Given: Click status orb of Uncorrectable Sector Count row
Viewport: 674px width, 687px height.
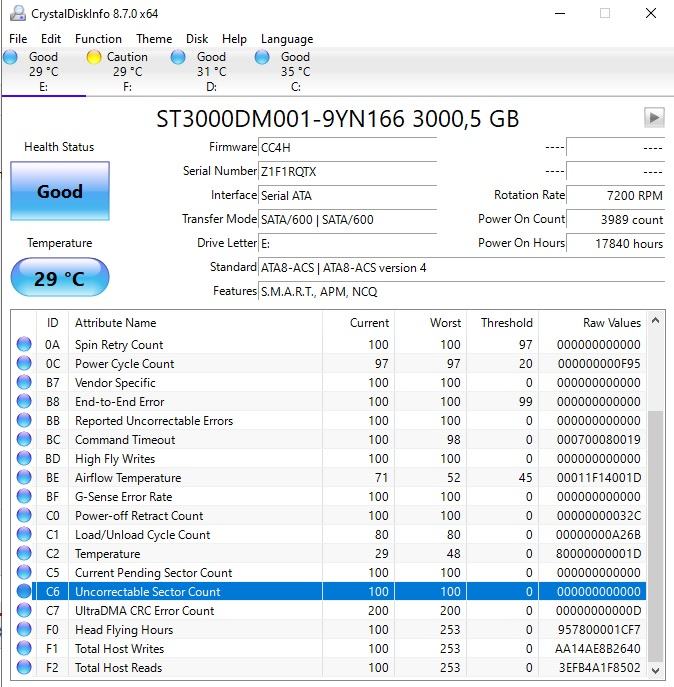Looking at the screenshot, I should [24, 591].
